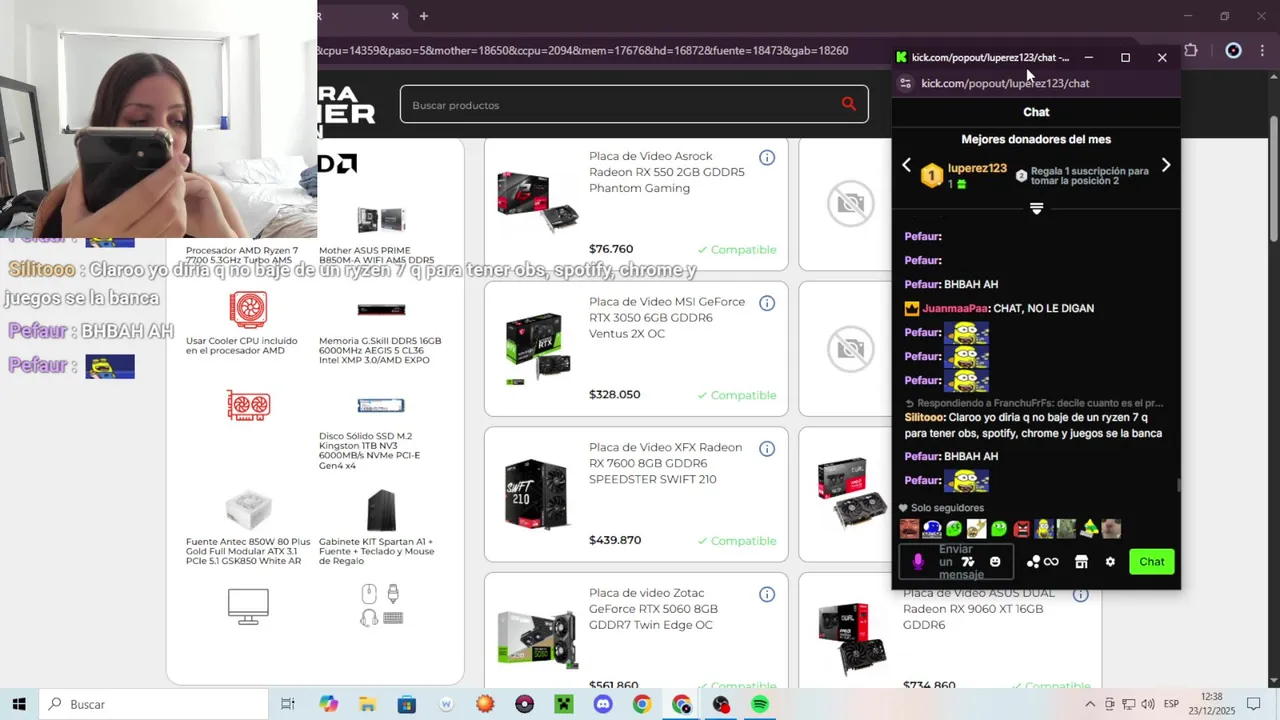Go to next top donor in chat leaderboard
The image size is (1280, 720).
coord(1166,165)
